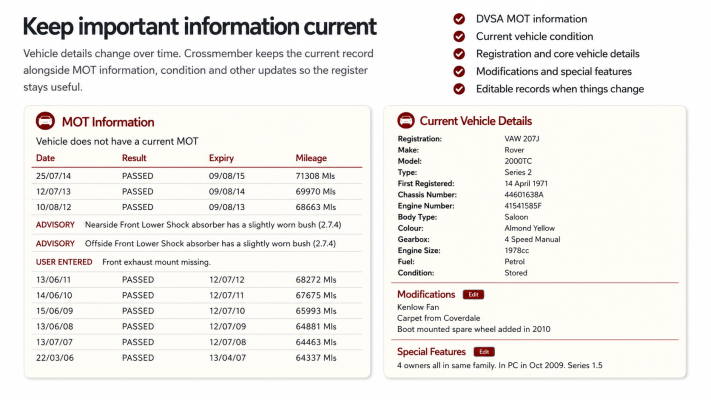Click the Current Vehicle Details heading
This screenshot has width=711, height=400.
[476, 121]
